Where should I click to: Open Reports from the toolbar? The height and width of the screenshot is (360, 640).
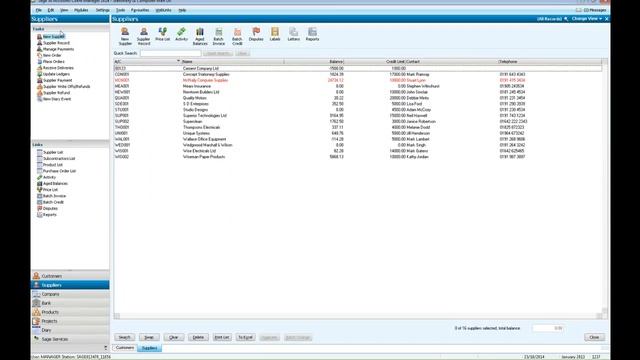point(312,34)
